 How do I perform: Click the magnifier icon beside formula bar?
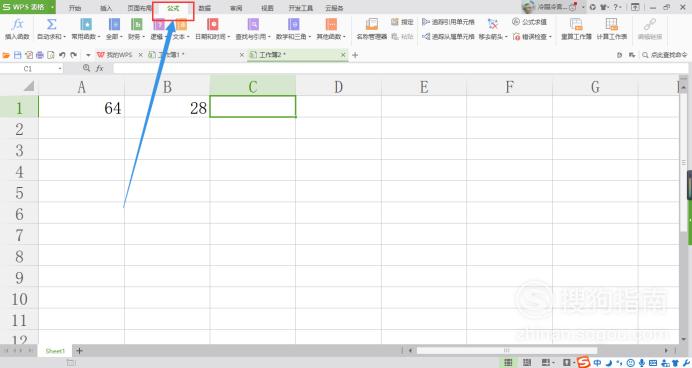(86, 68)
